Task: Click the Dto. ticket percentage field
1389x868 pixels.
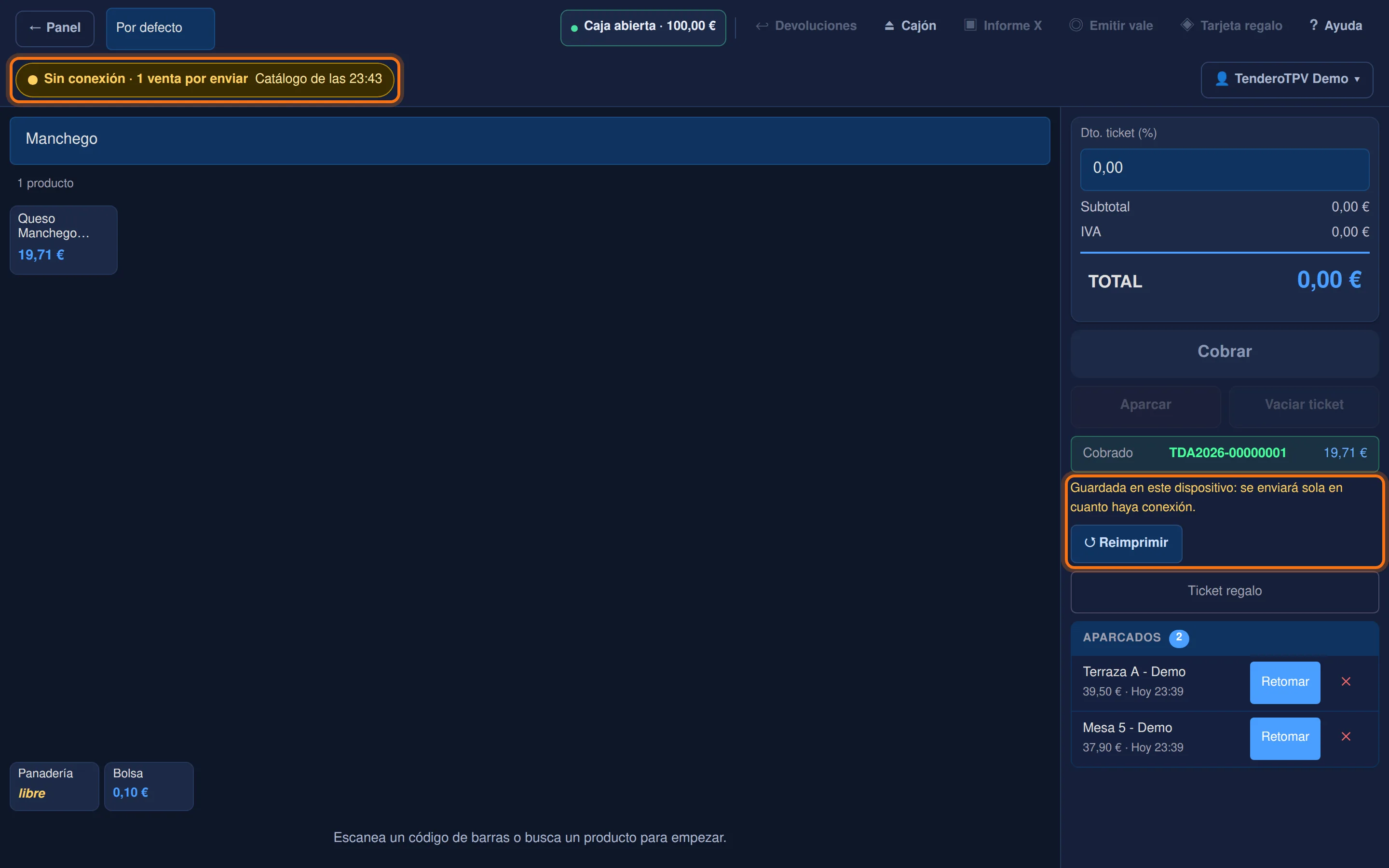Action: tap(1224, 169)
